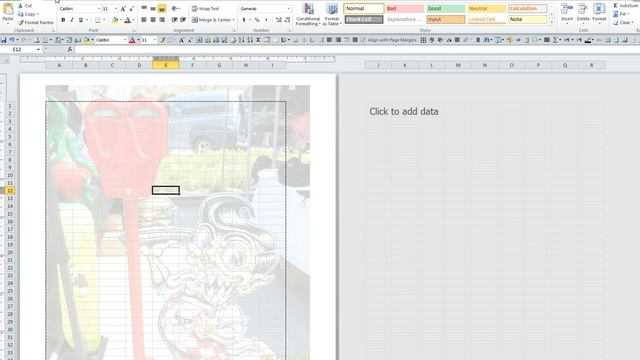Activate the Format Painter
The image size is (640, 360).
(x=36, y=22)
